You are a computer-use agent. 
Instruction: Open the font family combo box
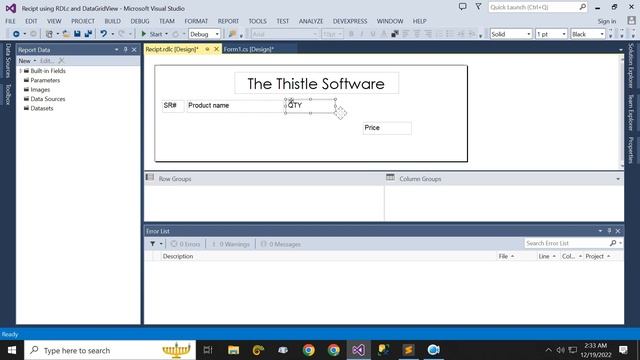click(x=284, y=34)
